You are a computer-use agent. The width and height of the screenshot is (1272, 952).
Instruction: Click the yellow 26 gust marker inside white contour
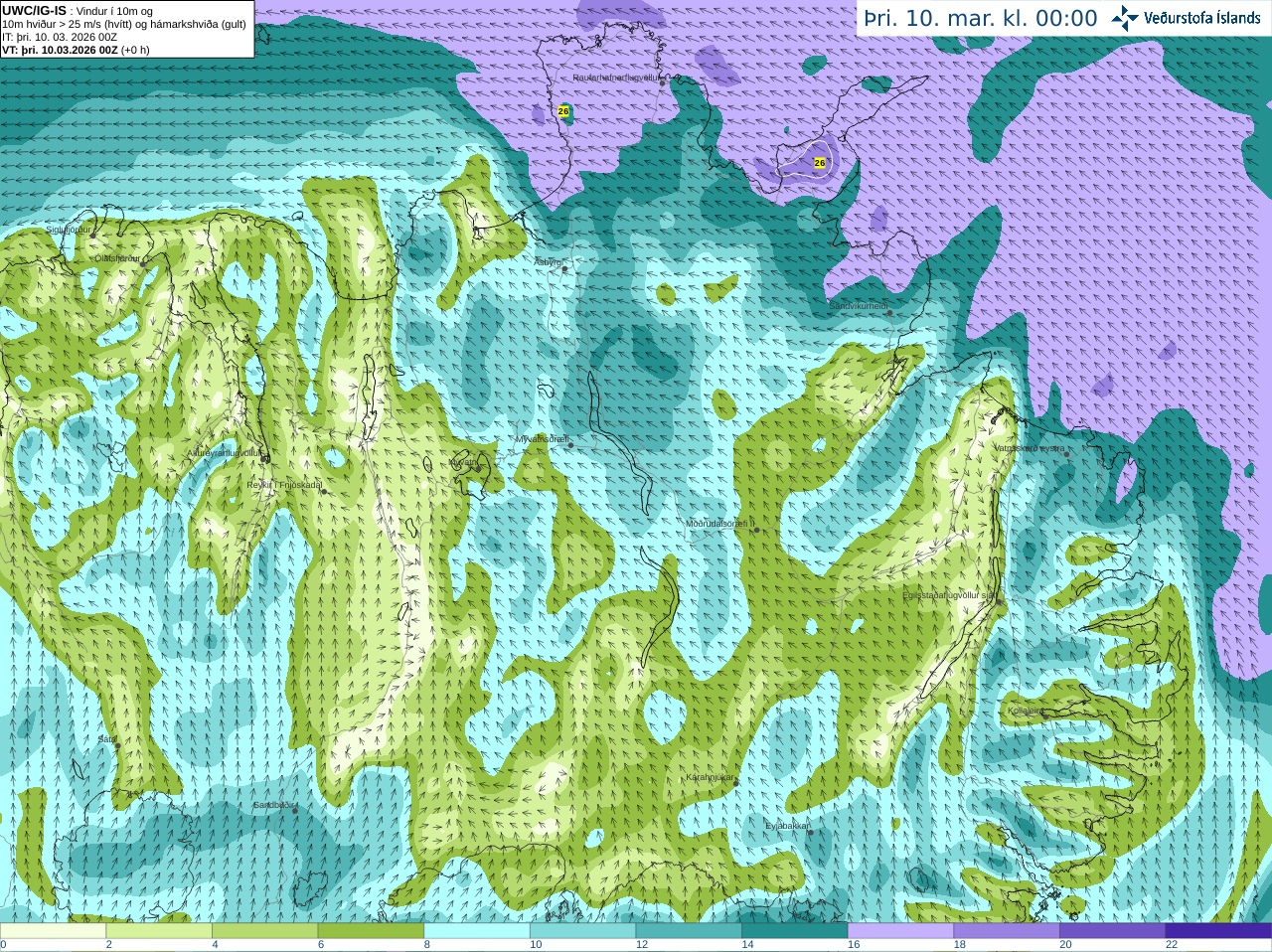820,163
